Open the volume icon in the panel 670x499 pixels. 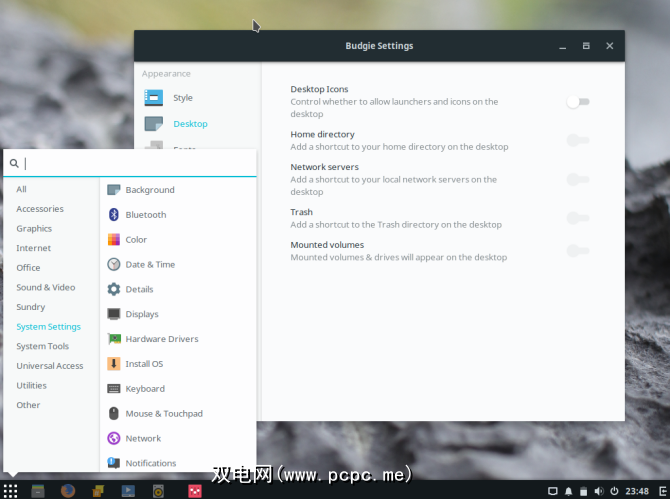[x=599, y=491]
